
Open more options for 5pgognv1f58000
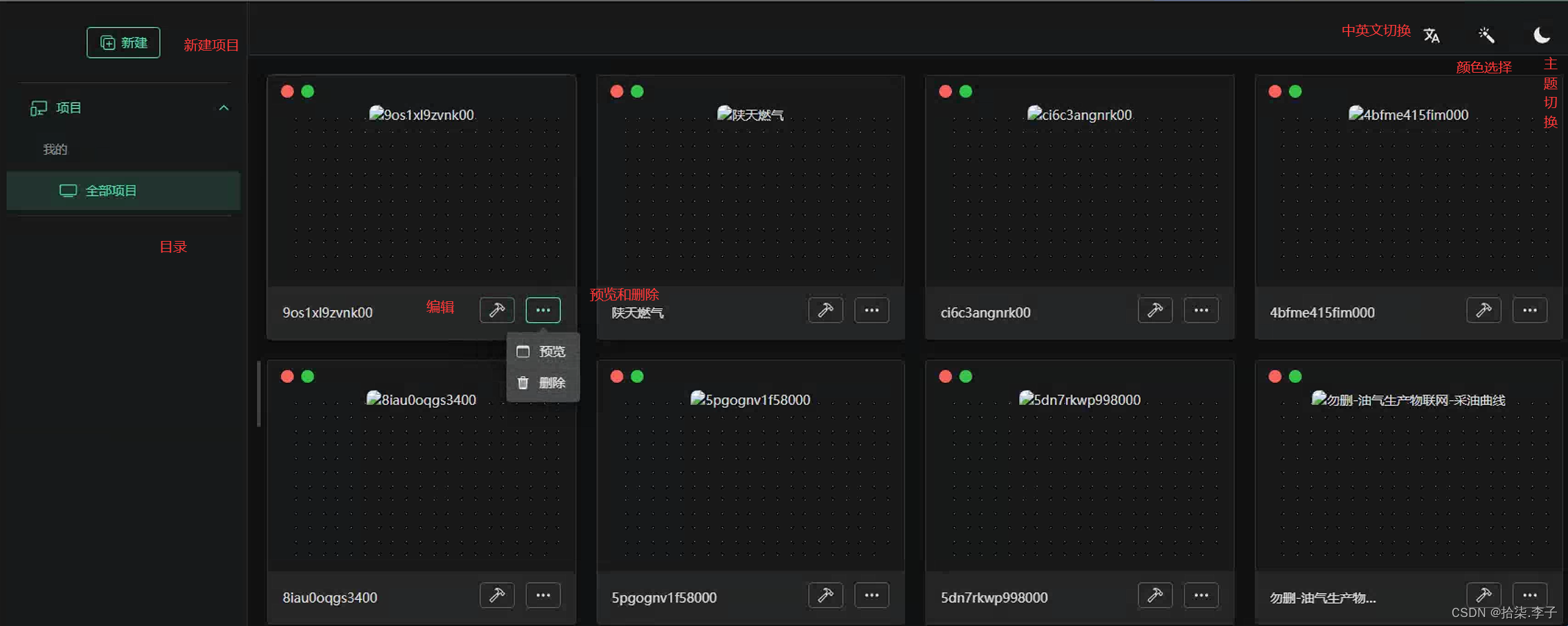[872, 596]
